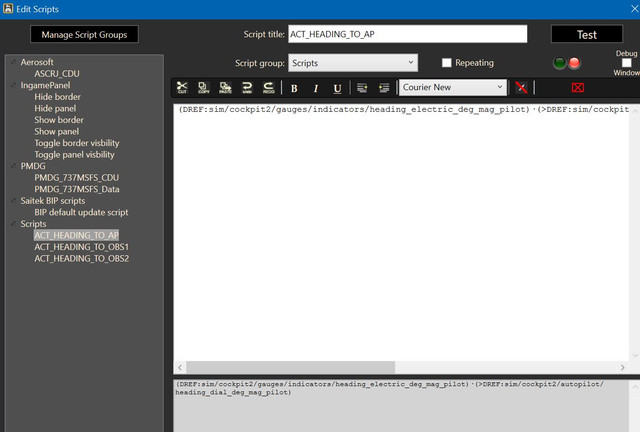Select the Show panel script
The image size is (640, 432).
pos(57,131)
